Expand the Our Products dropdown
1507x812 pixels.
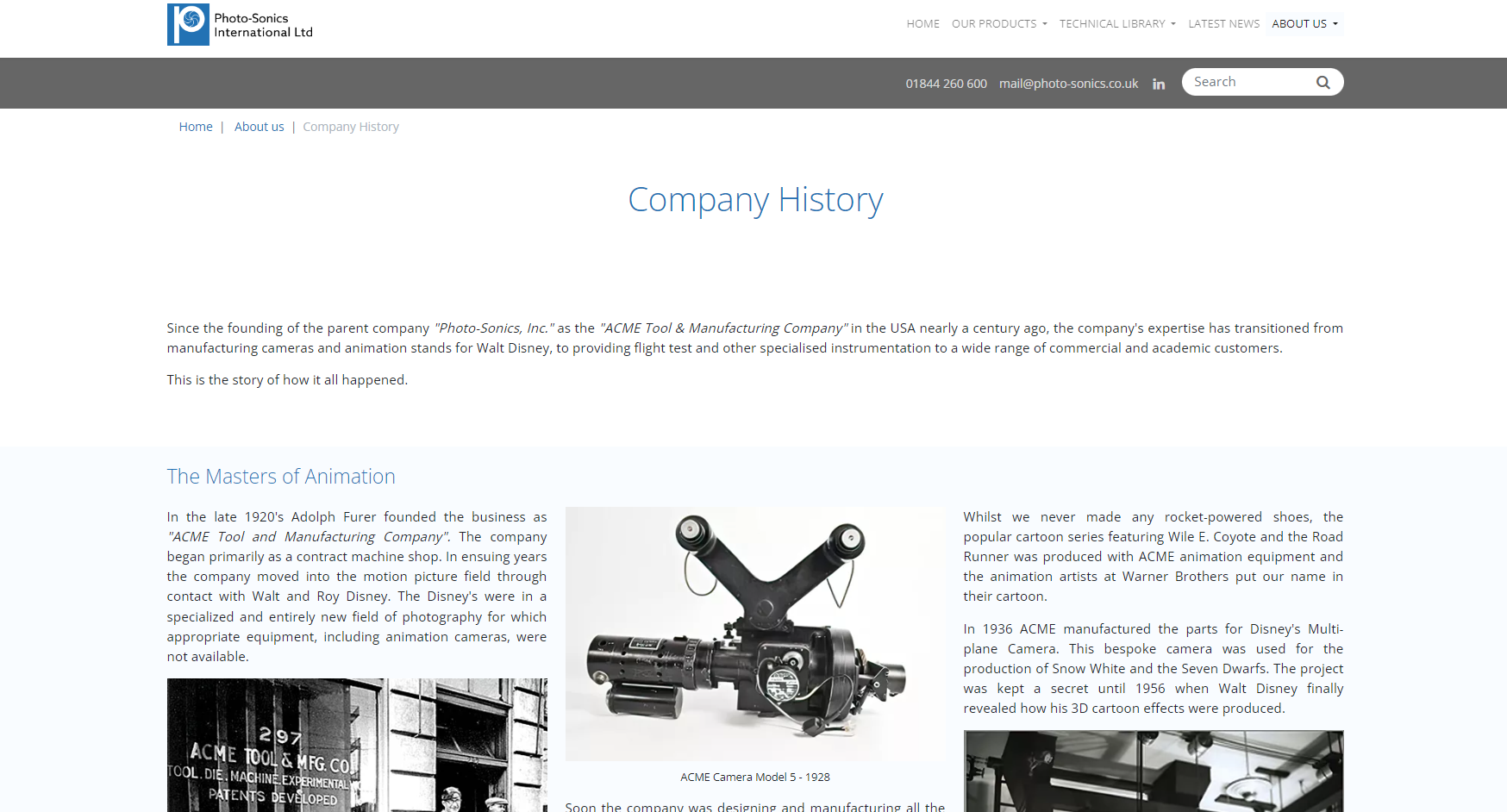(998, 24)
